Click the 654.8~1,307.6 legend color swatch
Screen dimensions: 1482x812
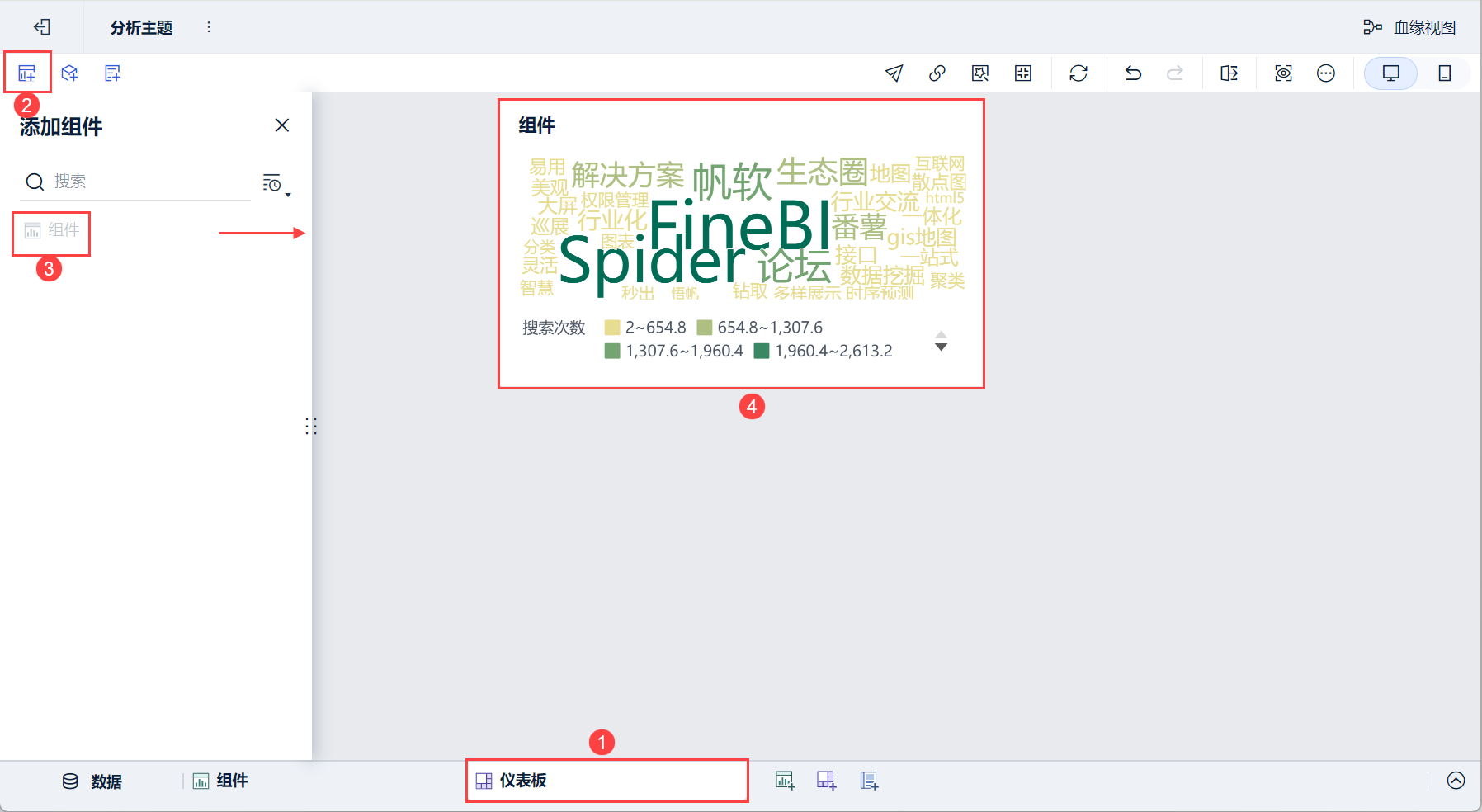coord(705,328)
